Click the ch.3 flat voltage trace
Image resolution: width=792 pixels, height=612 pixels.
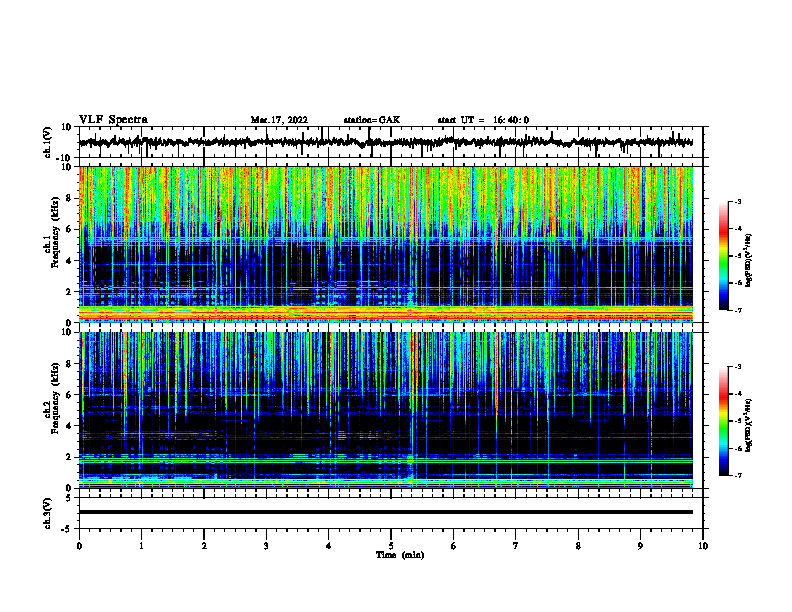pyautogui.click(x=386, y=512)
